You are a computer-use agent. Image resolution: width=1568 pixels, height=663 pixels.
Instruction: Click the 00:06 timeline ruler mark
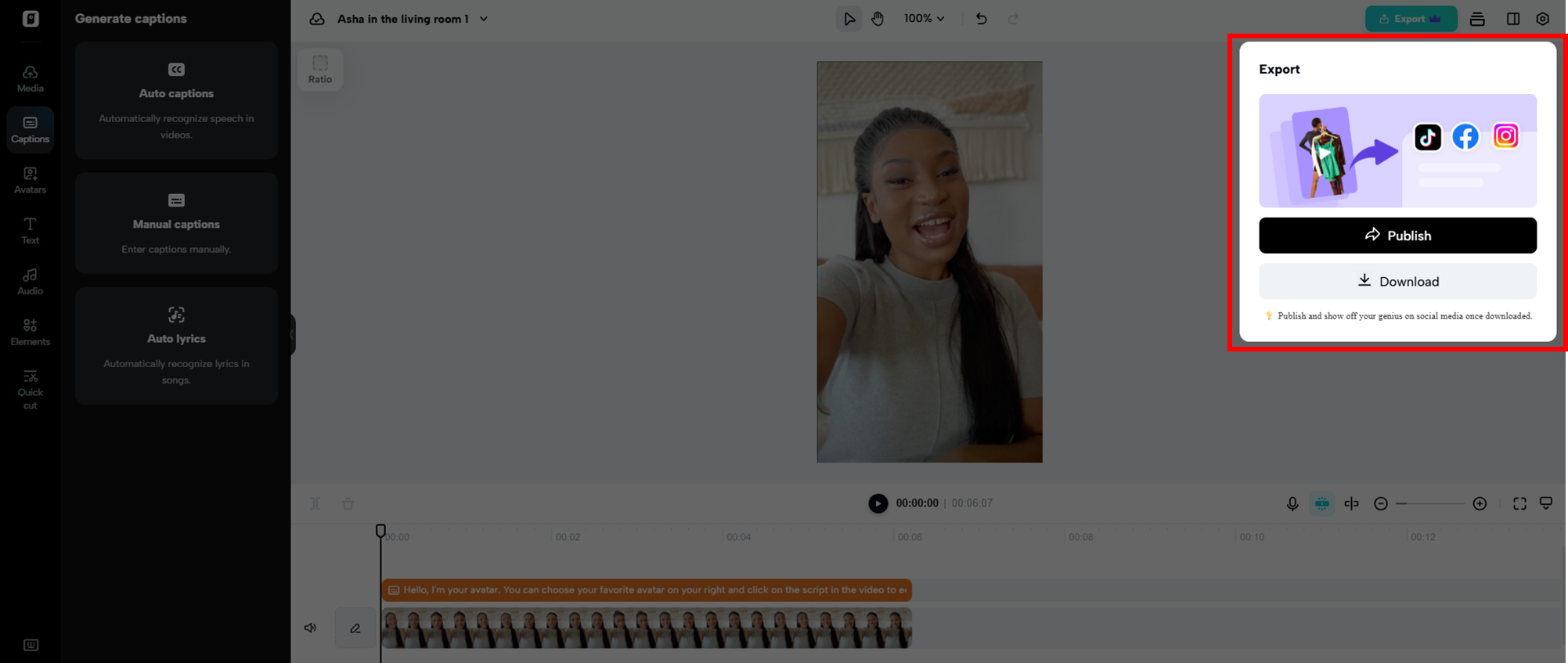tap(910, 537)
